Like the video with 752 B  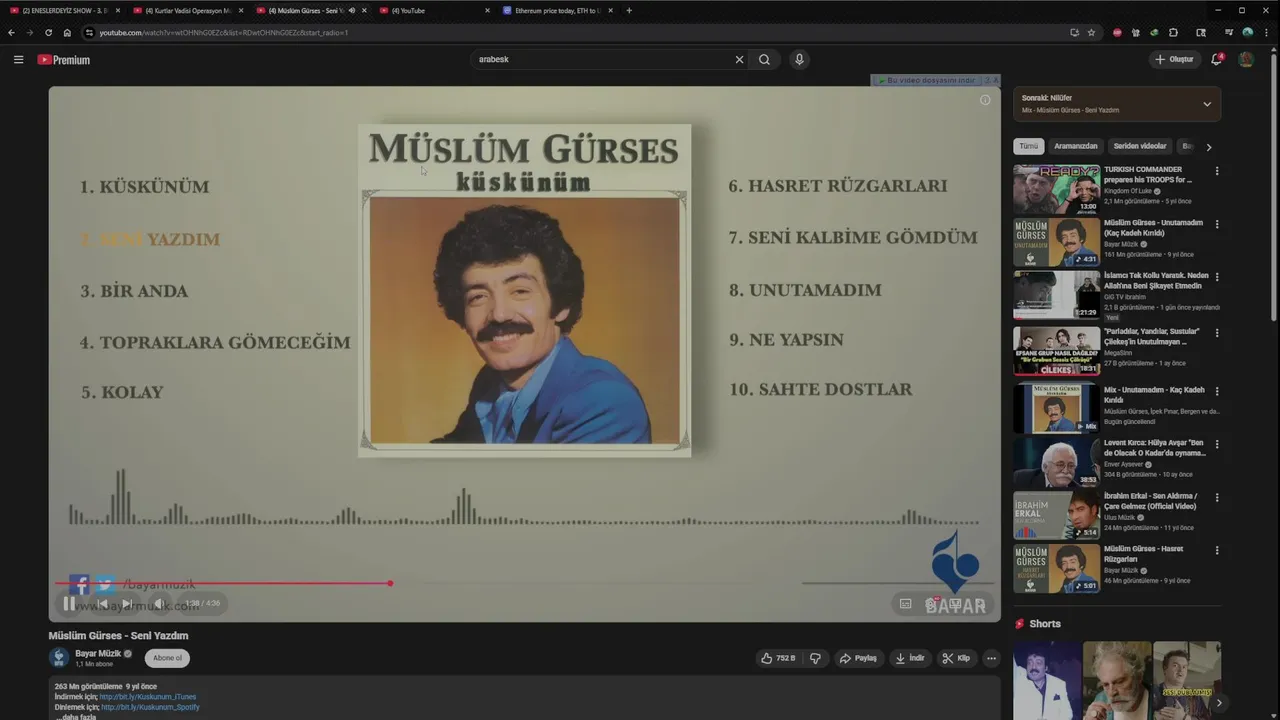[778, 658]
